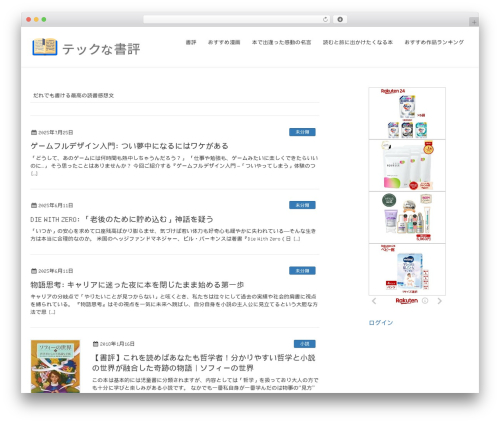Open the ログイン link

381,322
